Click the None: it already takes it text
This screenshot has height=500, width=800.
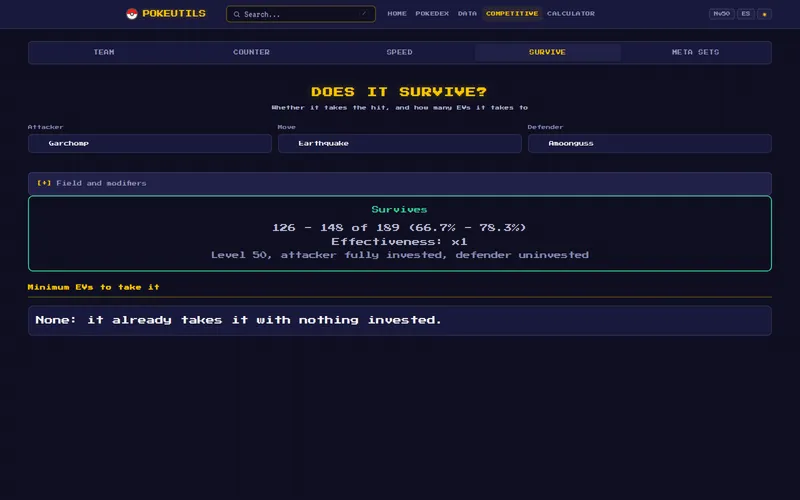[238, 320]
